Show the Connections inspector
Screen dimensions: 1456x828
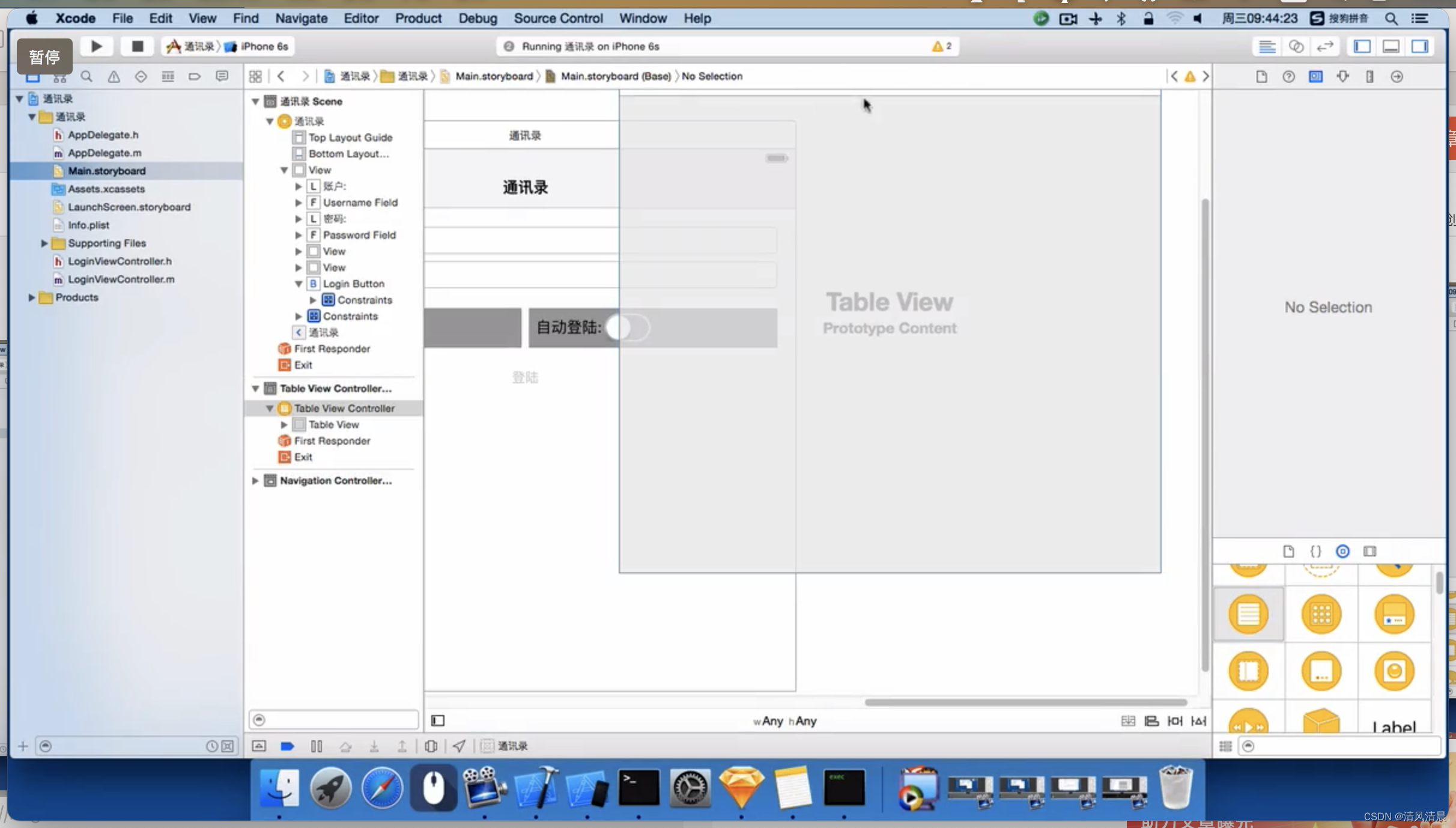point(1397,76)
